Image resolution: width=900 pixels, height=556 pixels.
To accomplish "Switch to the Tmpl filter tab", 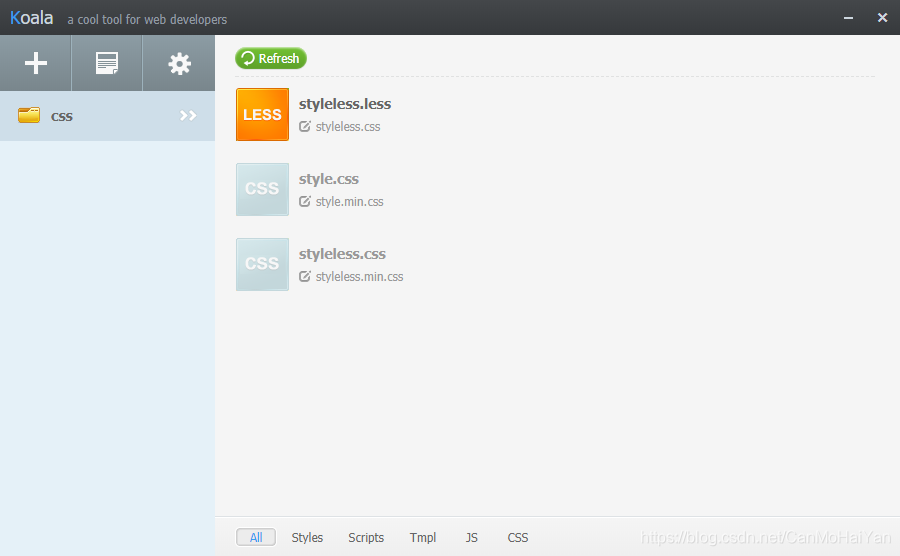I will (423, 538).
